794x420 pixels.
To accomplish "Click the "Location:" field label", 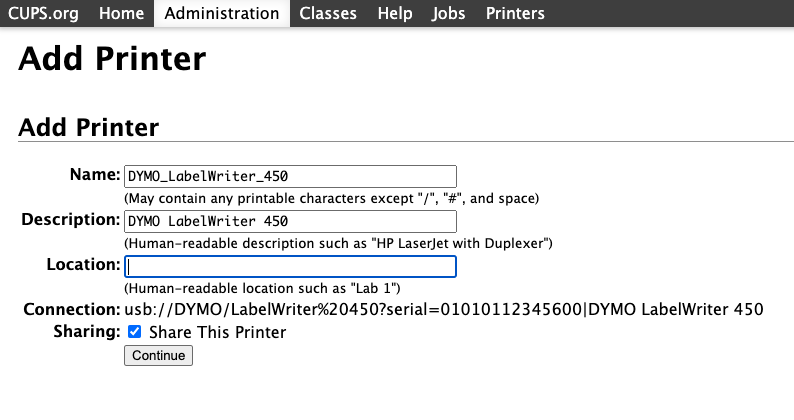I will click(x=83, y=265).
